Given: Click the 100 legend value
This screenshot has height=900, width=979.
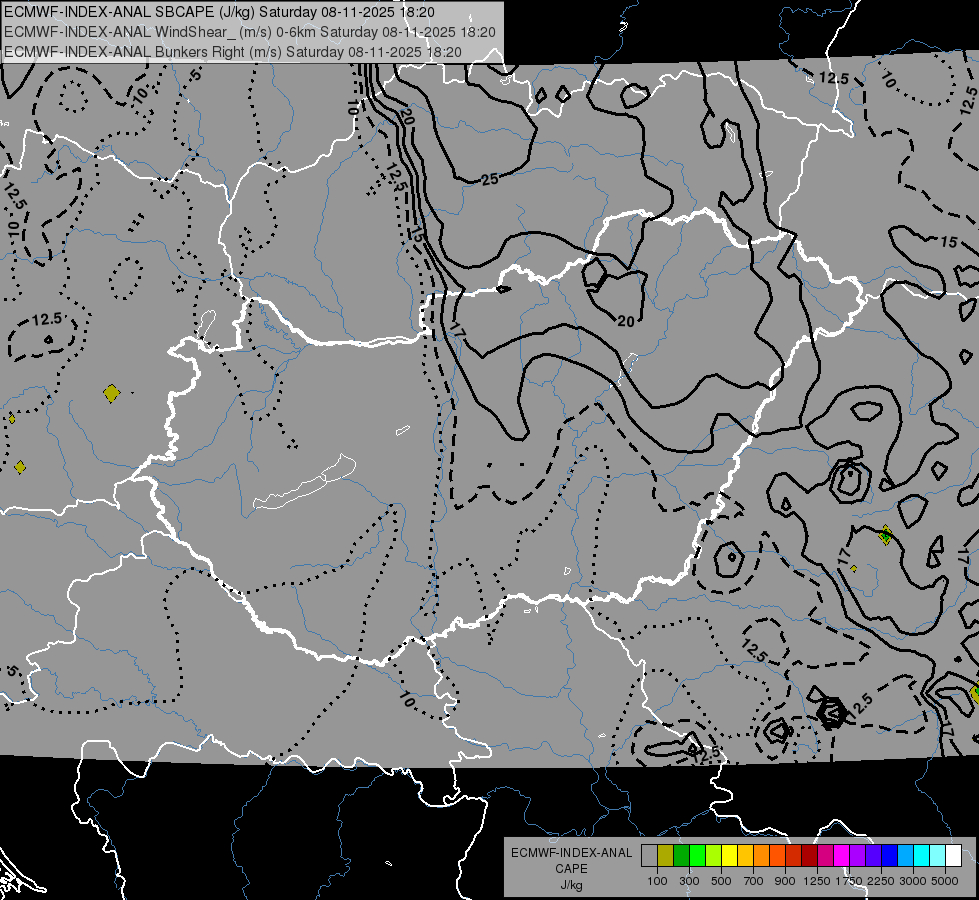Looking at the screenshot, I should pyautogui.click(x=657, y=881).
